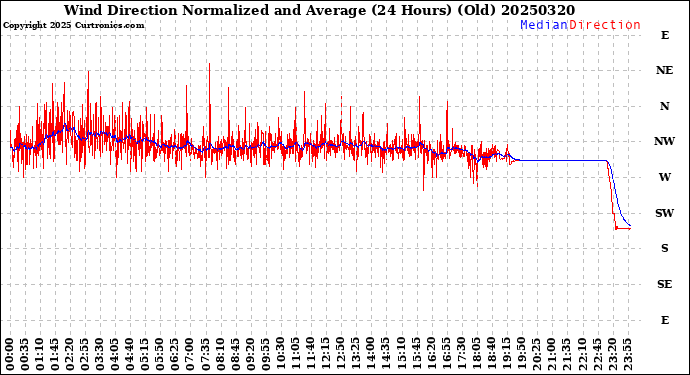
Task: Click the "21:00" time axis label
Action: tap(551, 355)
